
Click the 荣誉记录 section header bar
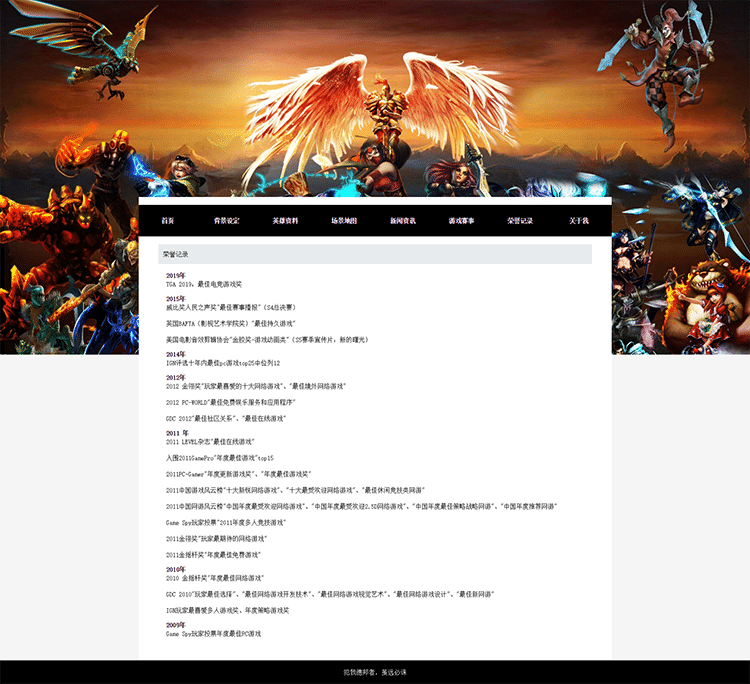(x=375, y=254)
